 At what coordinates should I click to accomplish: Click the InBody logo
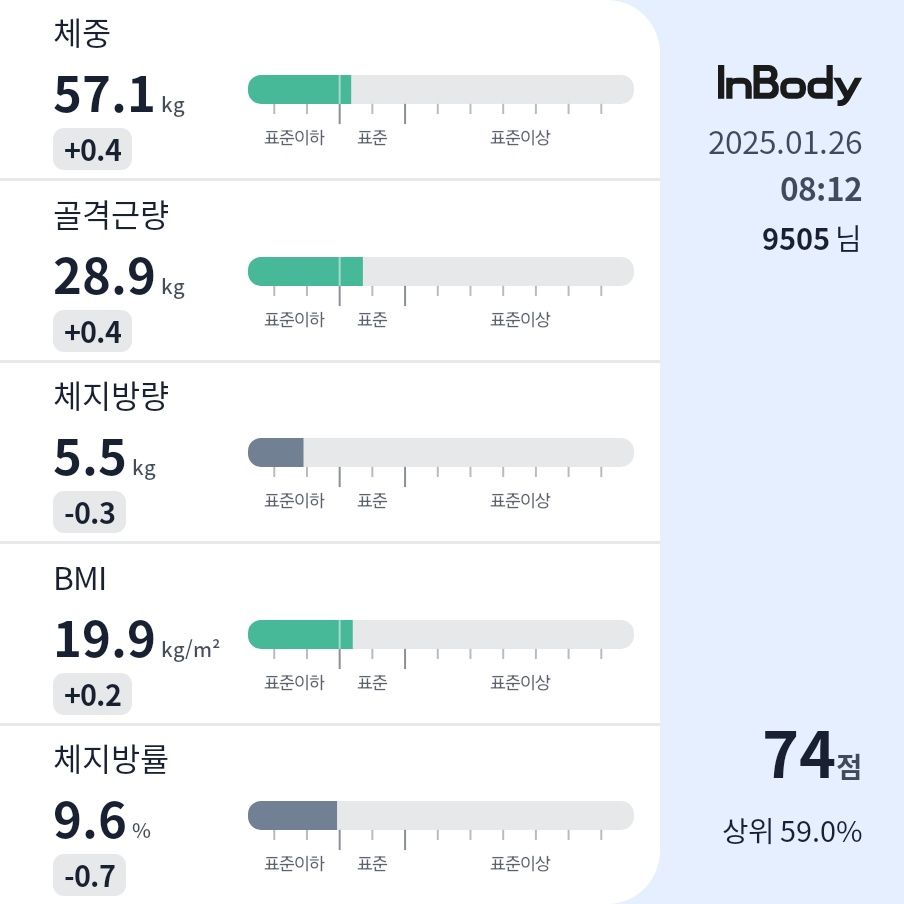pyautogui.click(x=789, y=85)
